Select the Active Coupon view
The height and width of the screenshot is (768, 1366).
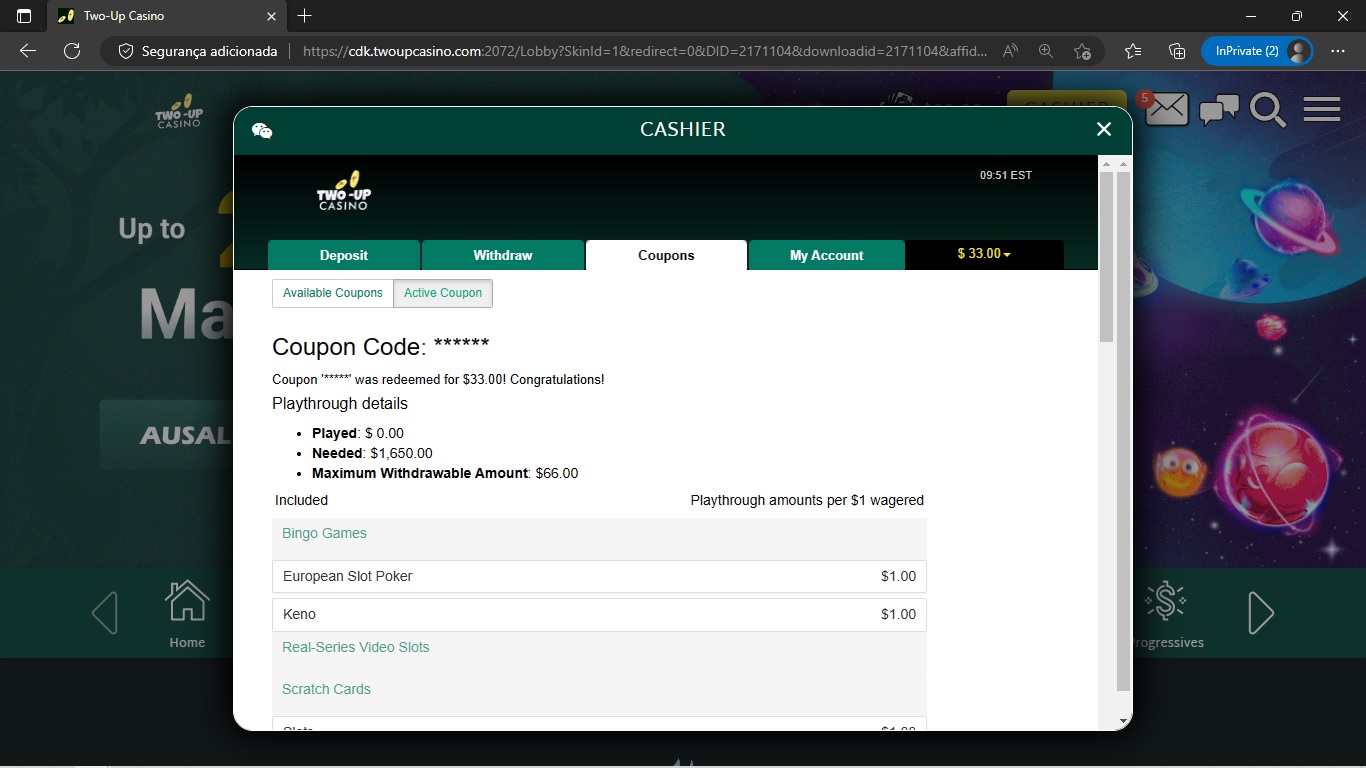[443, 293]
